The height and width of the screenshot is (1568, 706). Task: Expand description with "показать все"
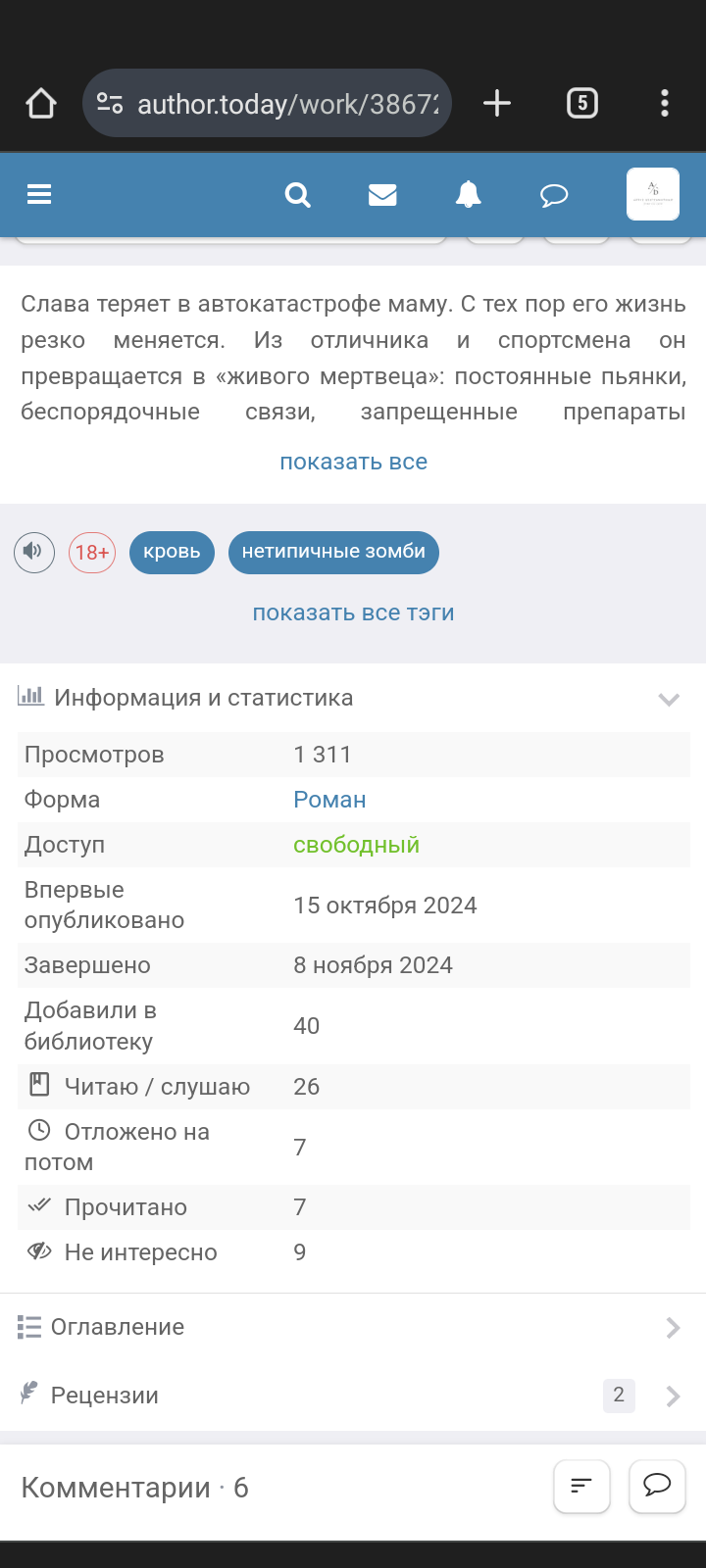pyautogui.click(x=353, y=462)
